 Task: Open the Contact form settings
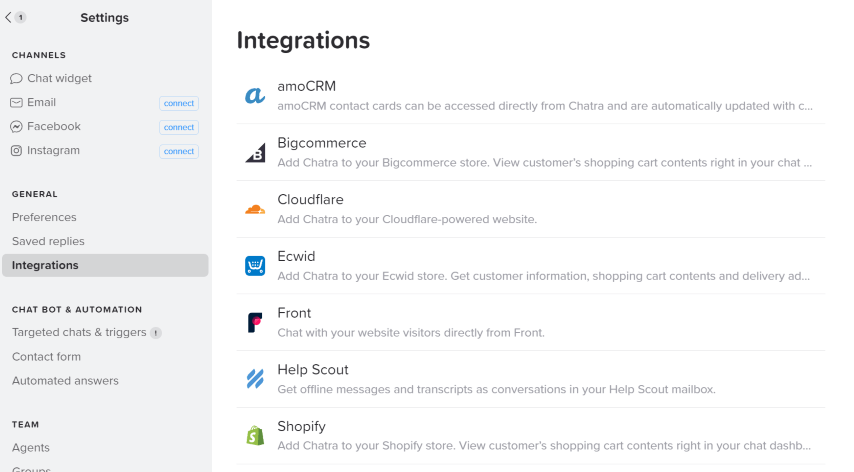click(46, 356)
